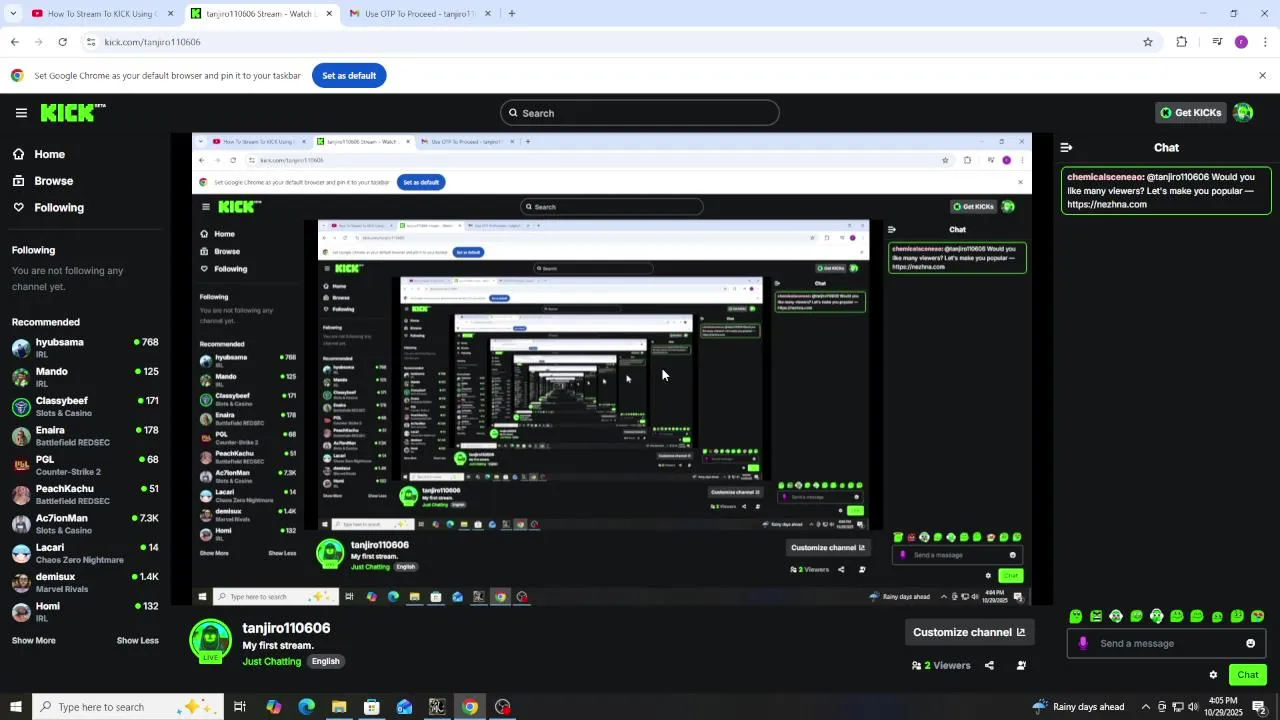1280x720 pixels.
Task: Open Chrome three-dot menu
Action: [1265, 42]
